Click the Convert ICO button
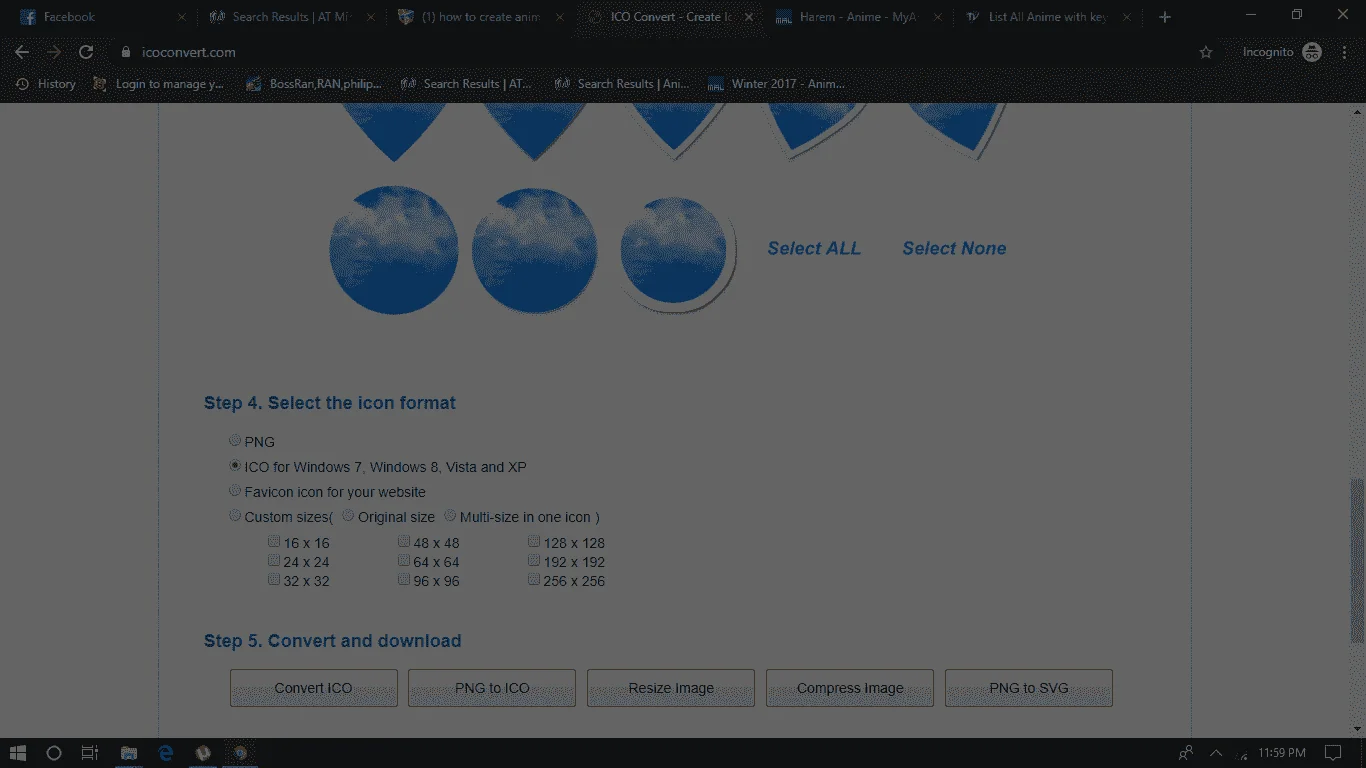1366x768 pixels. [314, 688]
